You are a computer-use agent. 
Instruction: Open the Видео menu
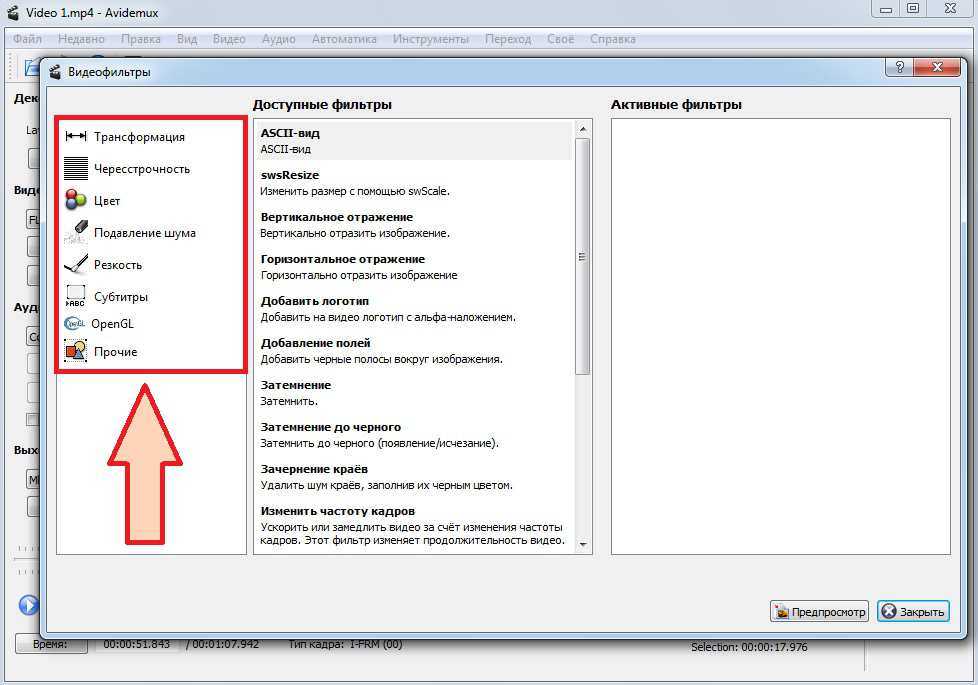click(x=229, y=39)
